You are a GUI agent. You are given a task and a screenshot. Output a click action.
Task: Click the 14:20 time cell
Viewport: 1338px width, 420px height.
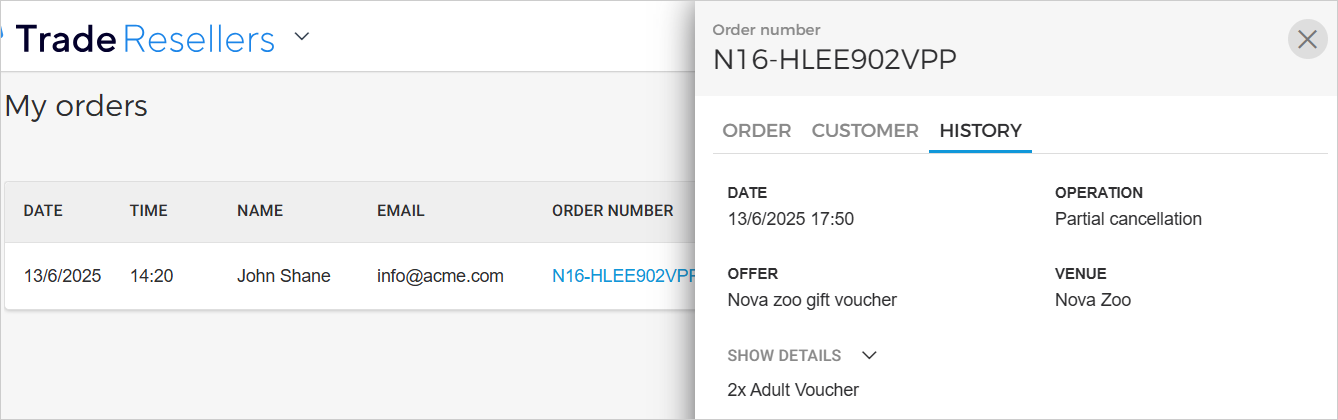[x=151, y=276]
